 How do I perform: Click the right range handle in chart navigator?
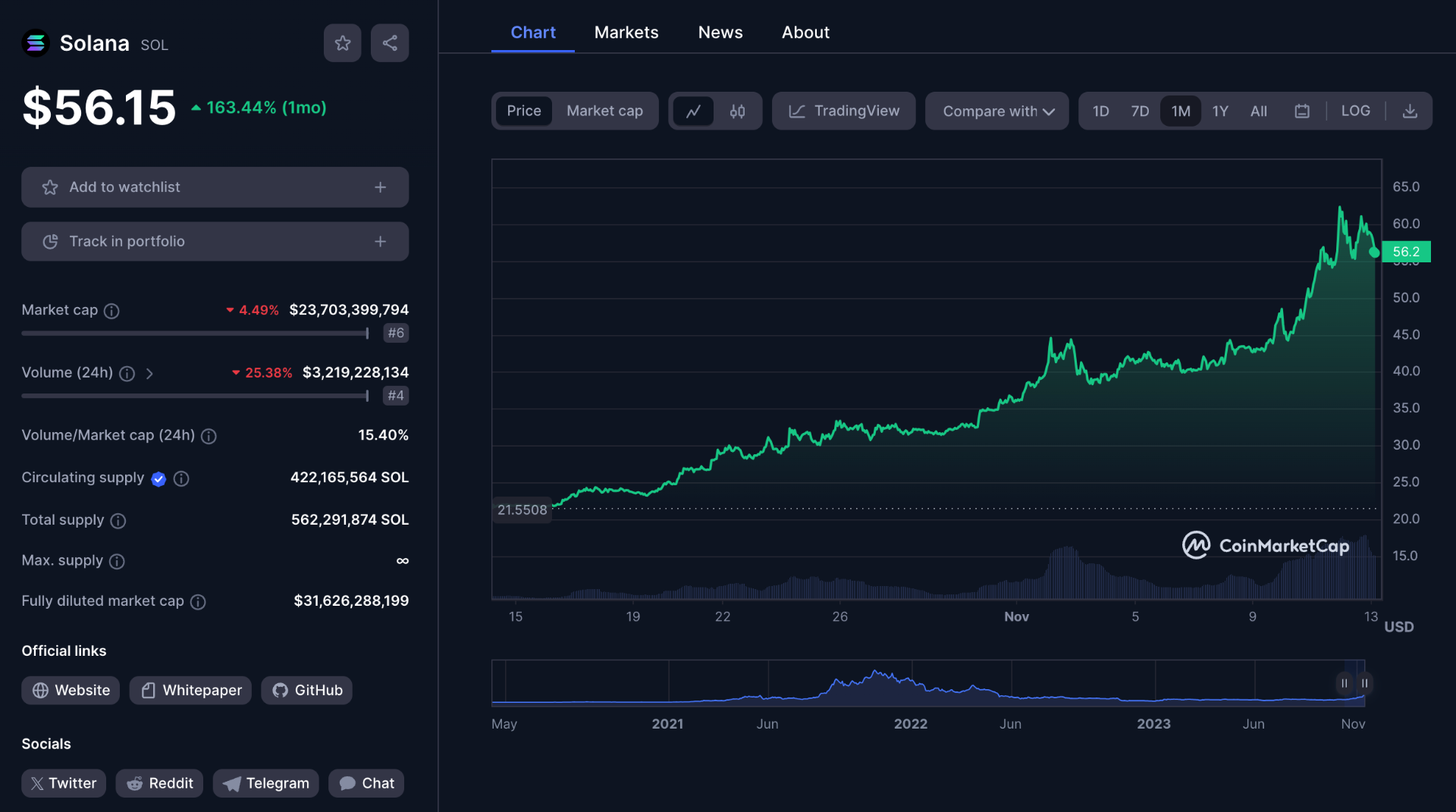[1364, 683]
